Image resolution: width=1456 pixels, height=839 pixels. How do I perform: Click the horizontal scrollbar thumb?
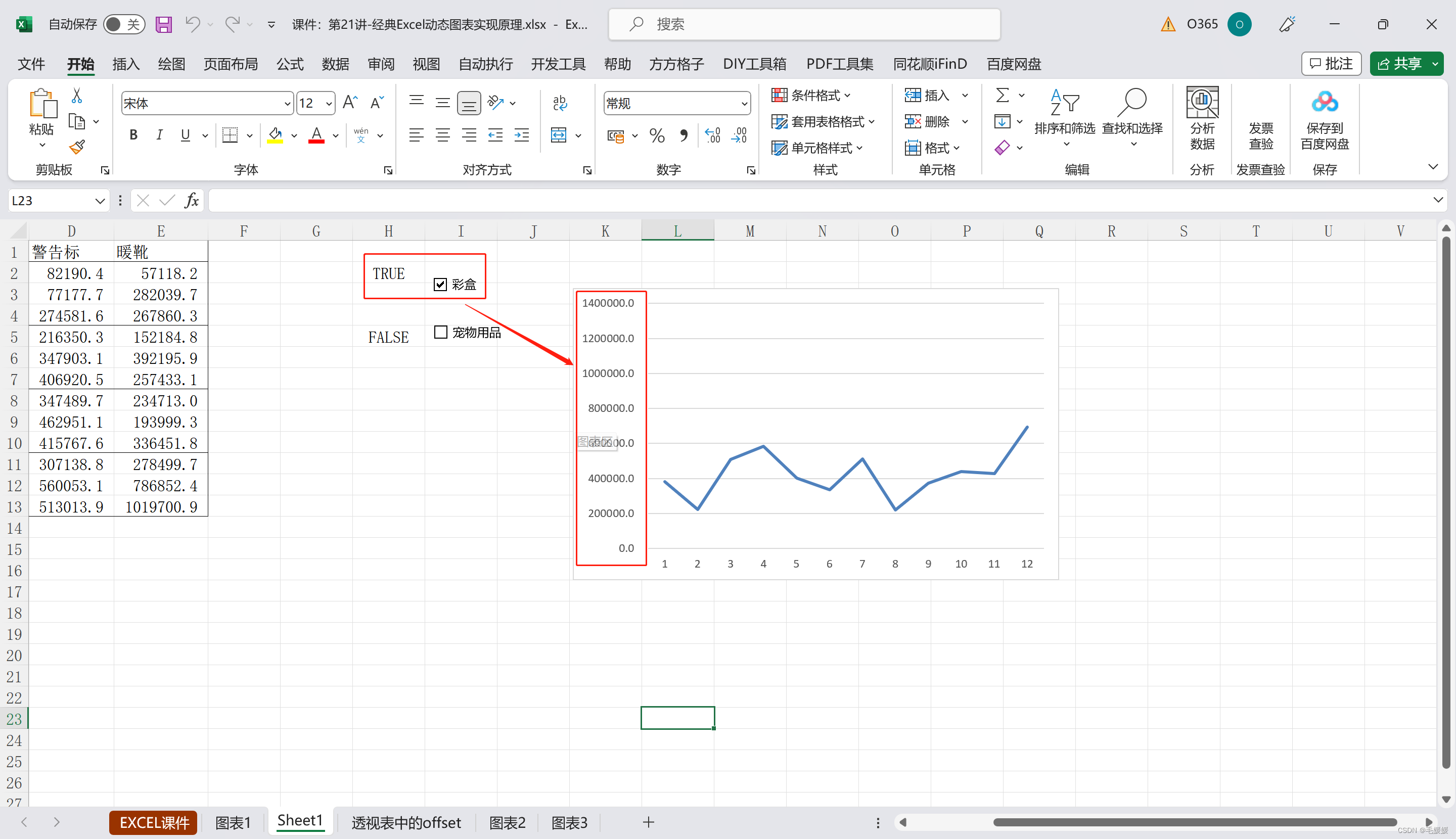tap(1194, 822)
